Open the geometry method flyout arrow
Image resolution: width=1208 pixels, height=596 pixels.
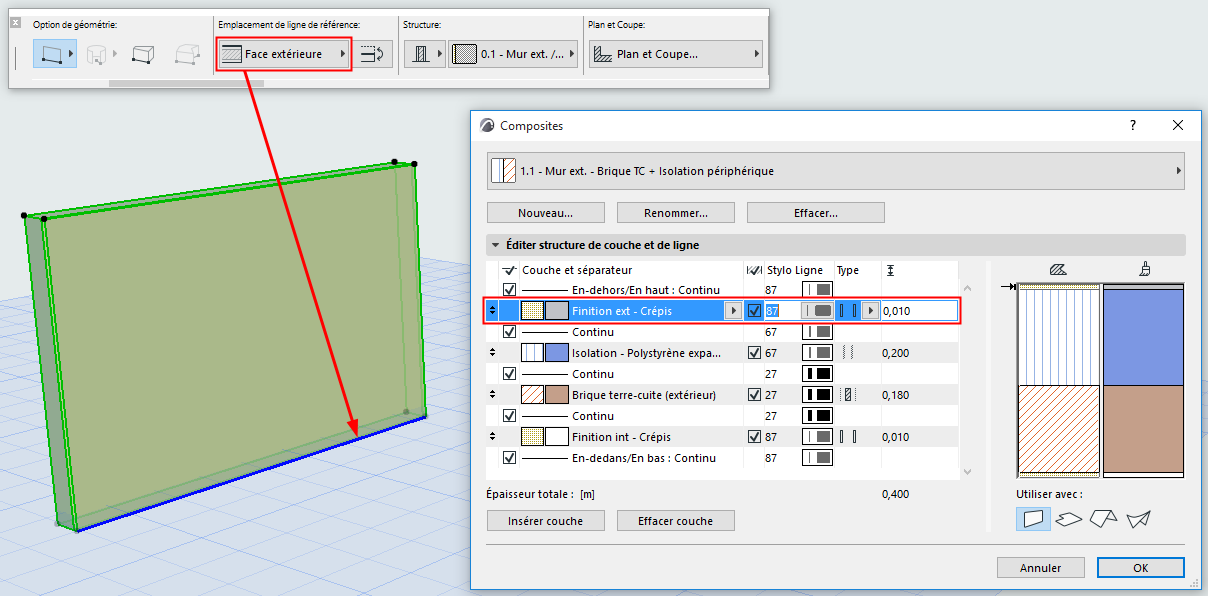point(73,54)
